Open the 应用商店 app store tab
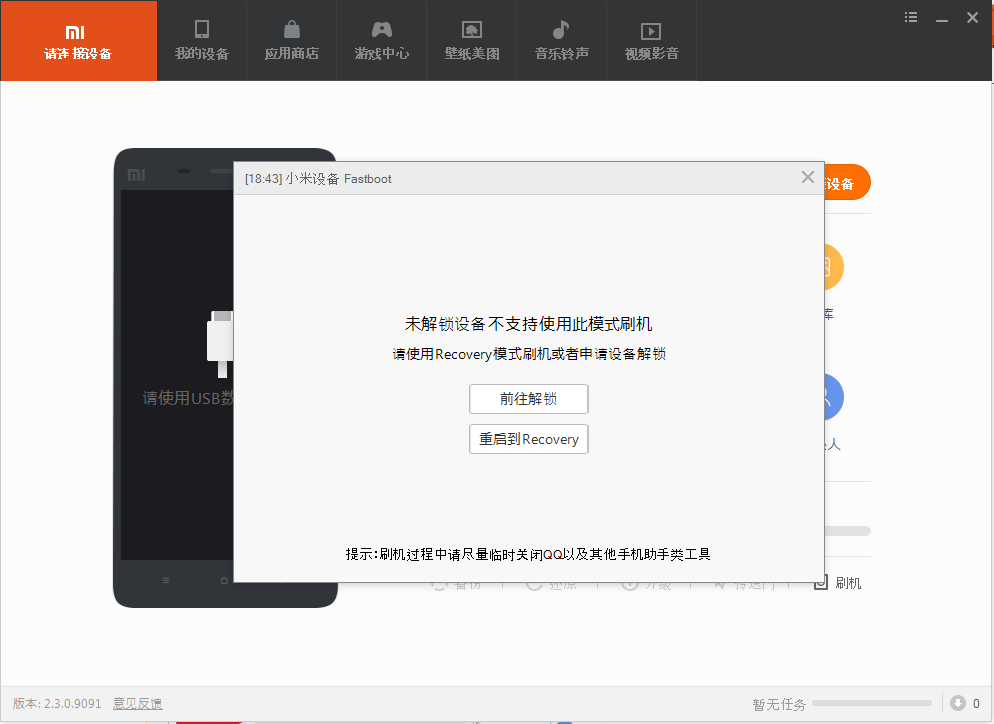The image size is (994, 724). [291, 41]
